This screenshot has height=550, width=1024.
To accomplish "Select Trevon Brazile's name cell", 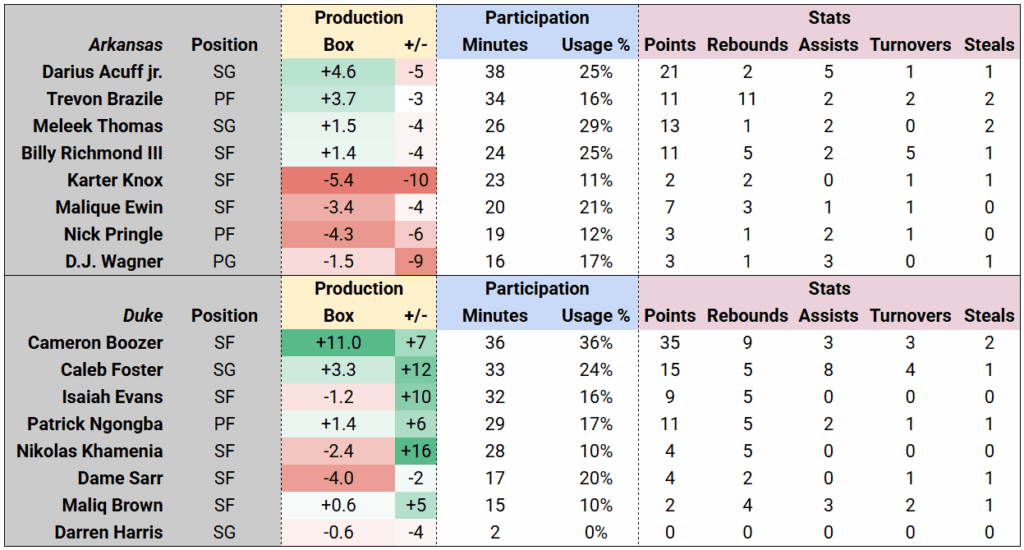I will [104, 99].
